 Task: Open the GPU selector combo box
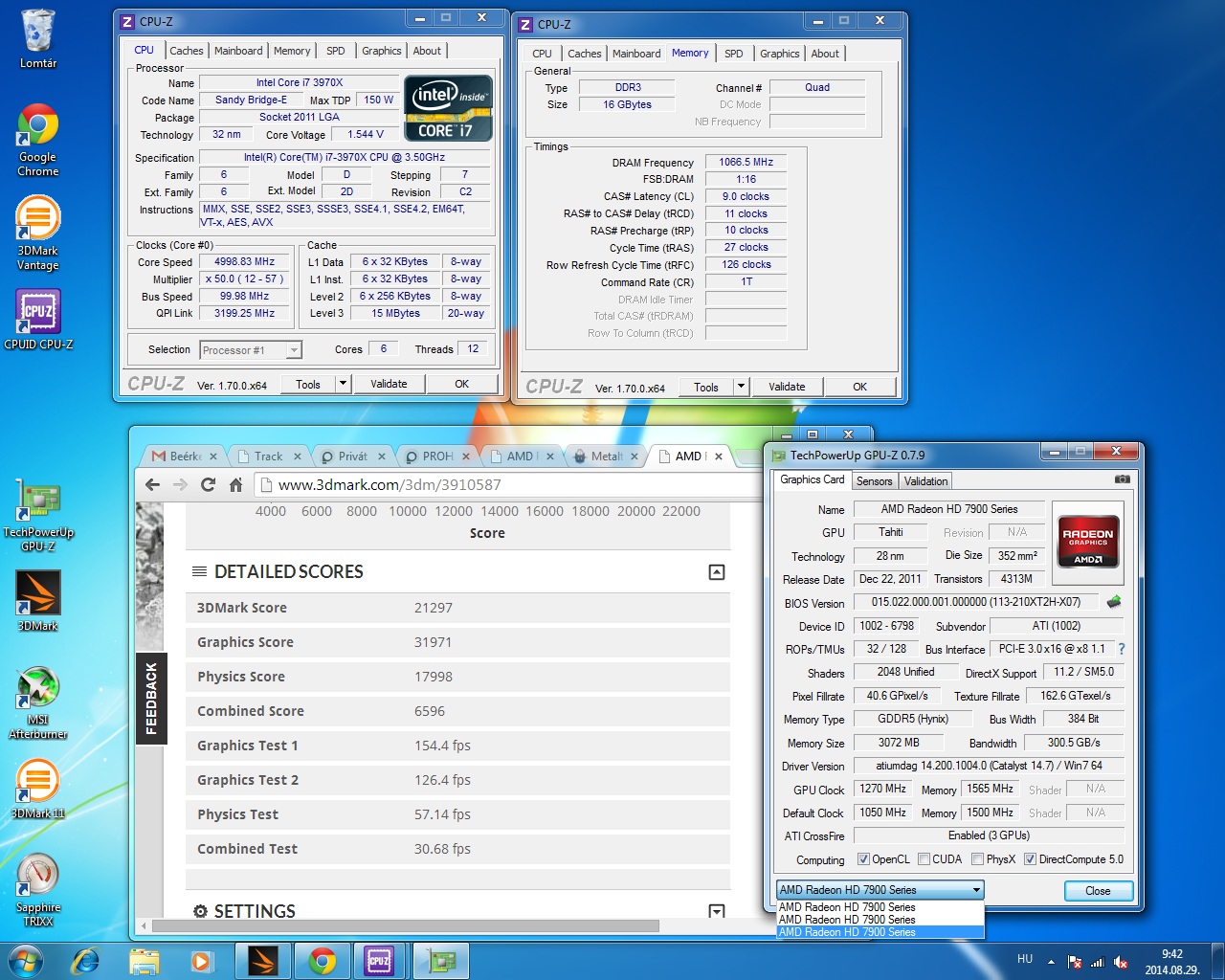pos(880,890)
